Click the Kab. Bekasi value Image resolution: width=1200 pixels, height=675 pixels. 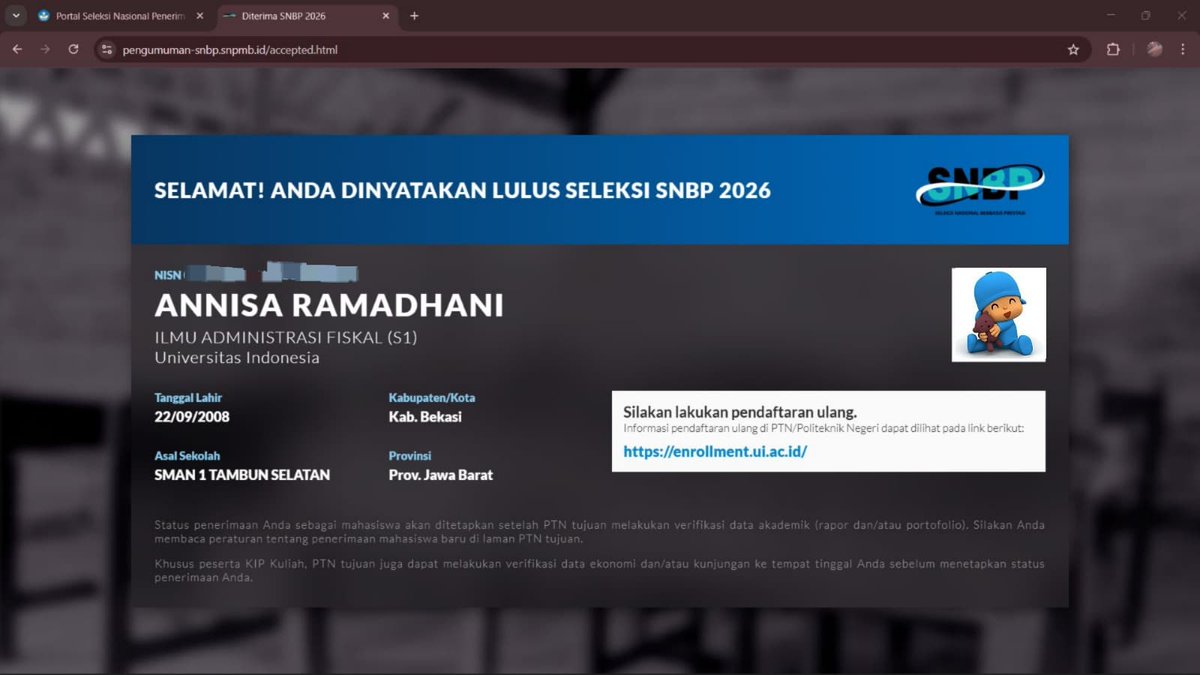(x=425, y=417)
